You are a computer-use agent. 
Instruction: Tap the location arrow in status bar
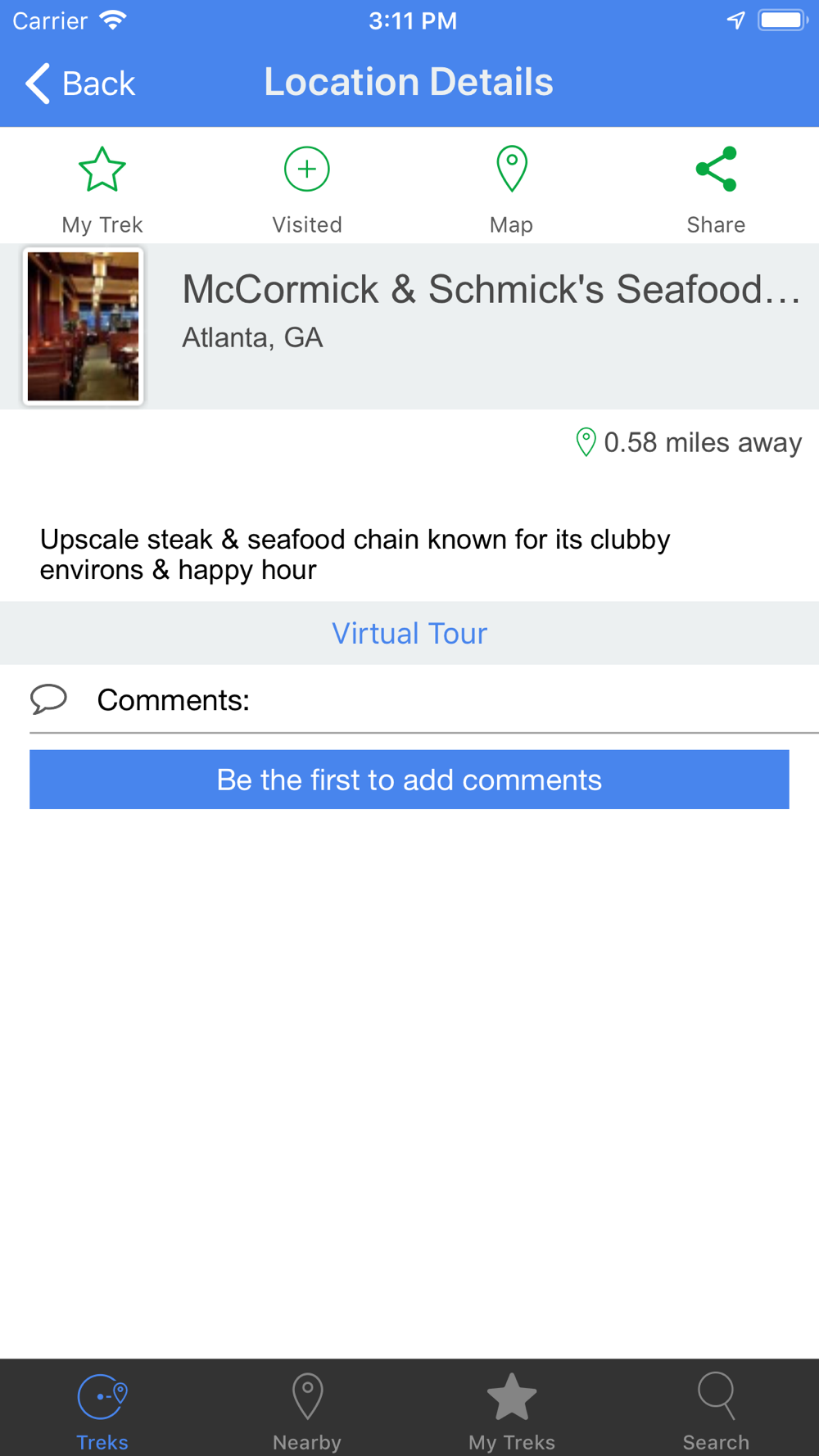point(736,20)
